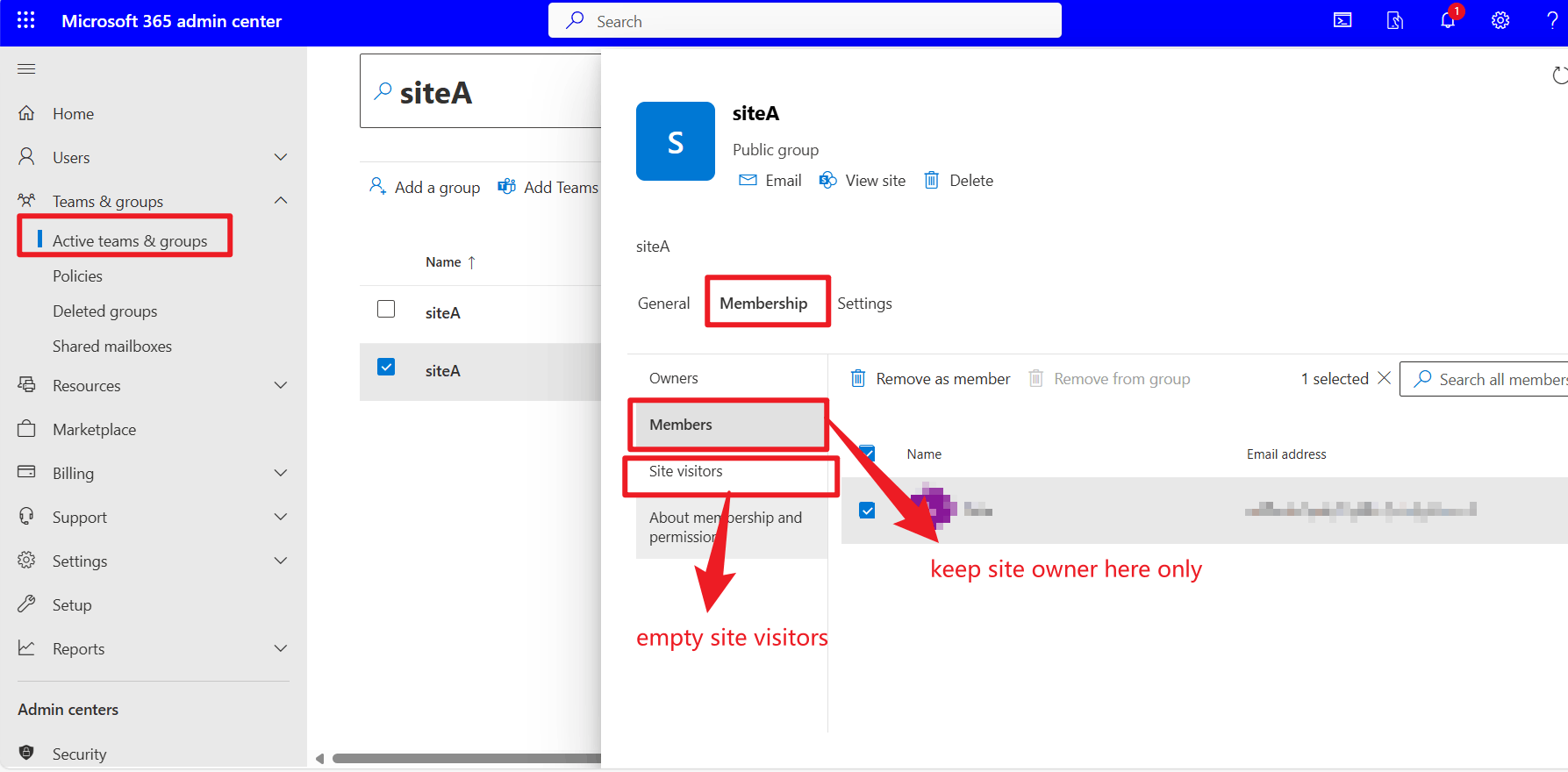This screenshot has height=772, width=1568.
Task: Click the Remove from group button
Action: [x=1109, y=378]
